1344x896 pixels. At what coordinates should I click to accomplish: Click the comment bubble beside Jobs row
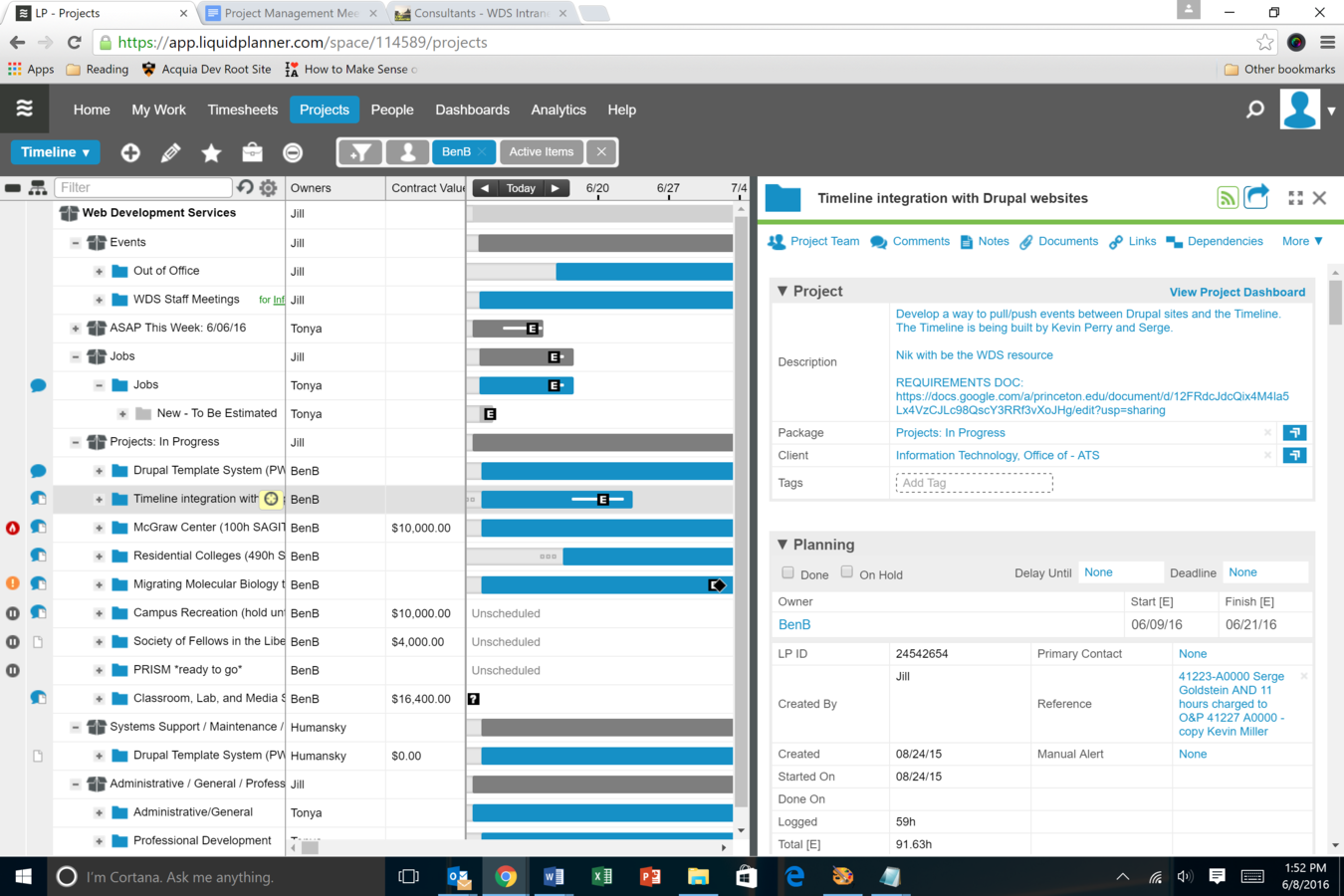coord(38,385)
